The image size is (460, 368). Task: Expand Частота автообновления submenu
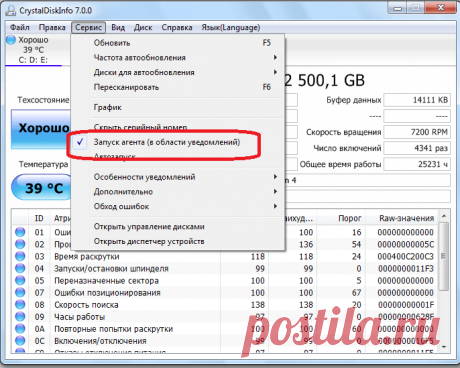(x=178, y=58)
